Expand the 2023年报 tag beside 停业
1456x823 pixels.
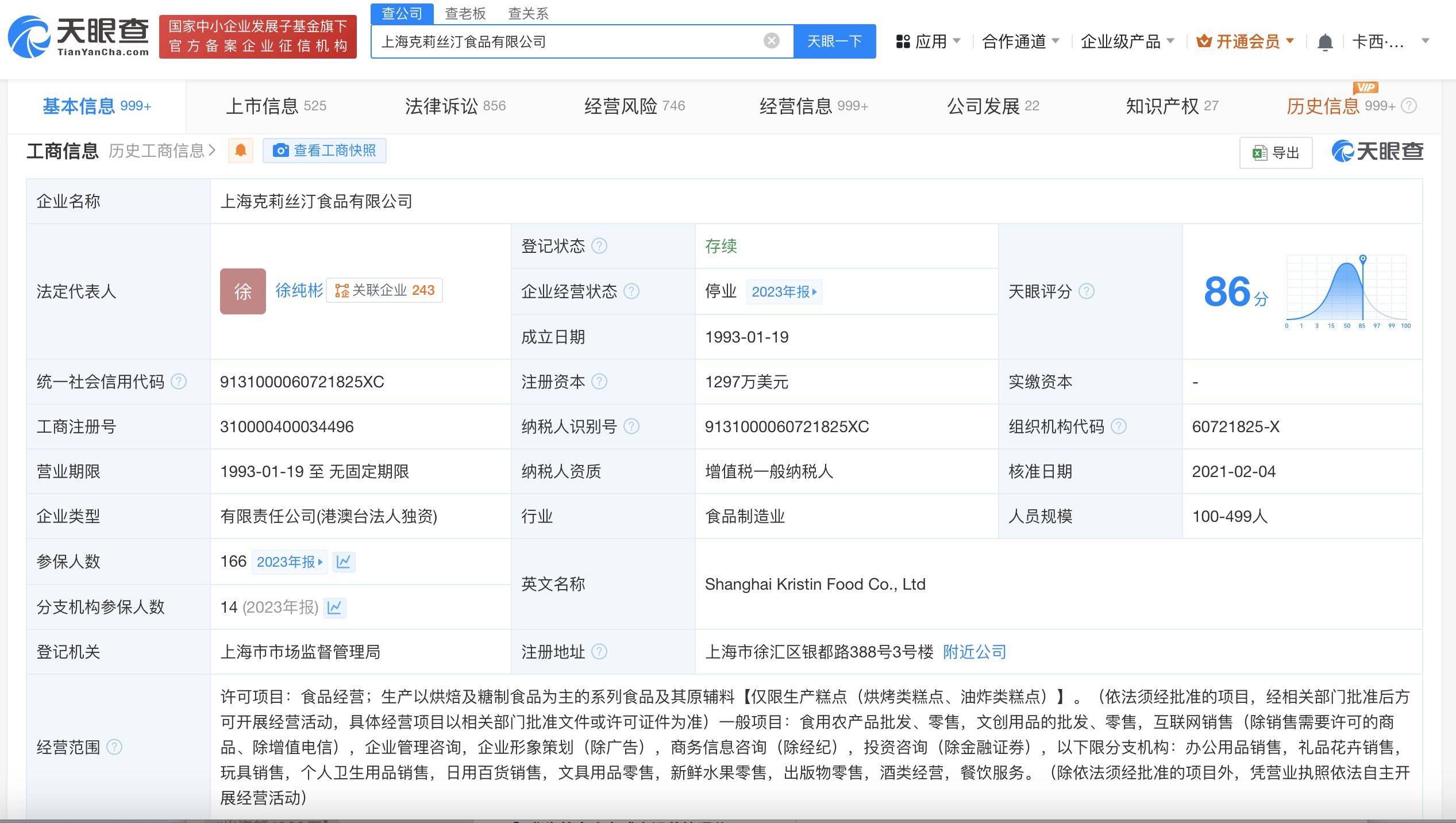coord(784,292)
